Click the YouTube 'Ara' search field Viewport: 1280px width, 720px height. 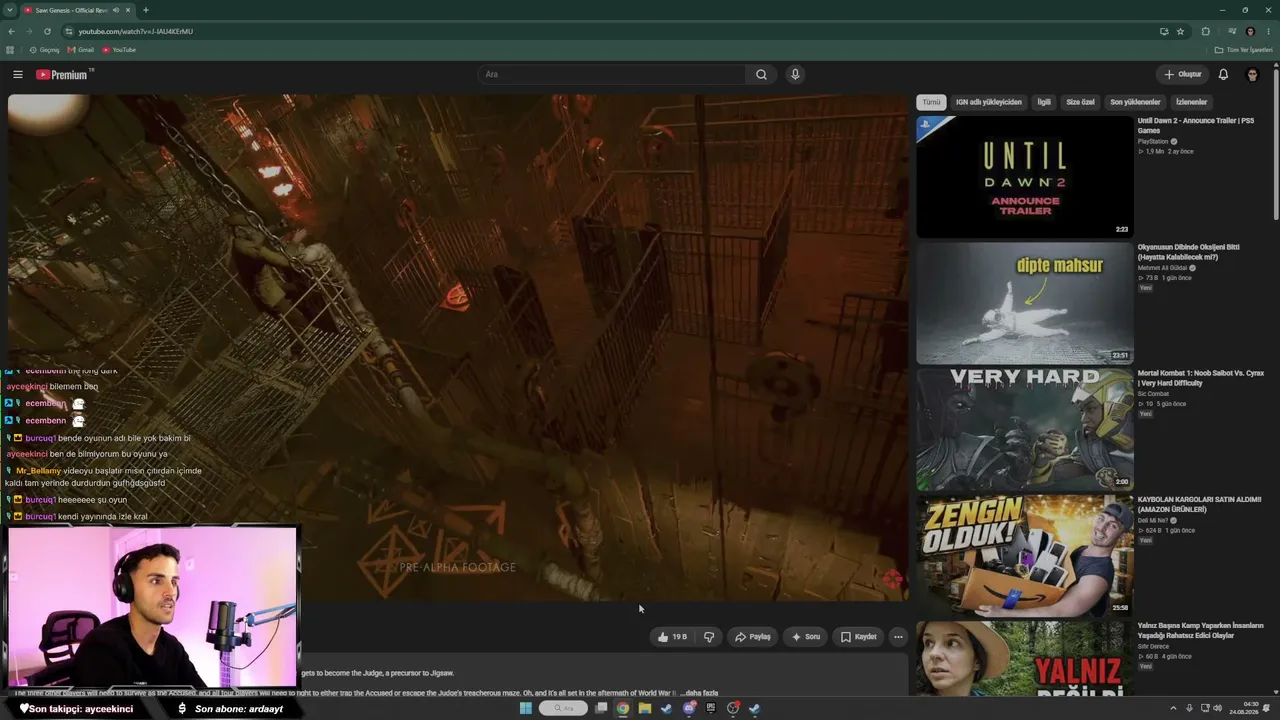610,75
